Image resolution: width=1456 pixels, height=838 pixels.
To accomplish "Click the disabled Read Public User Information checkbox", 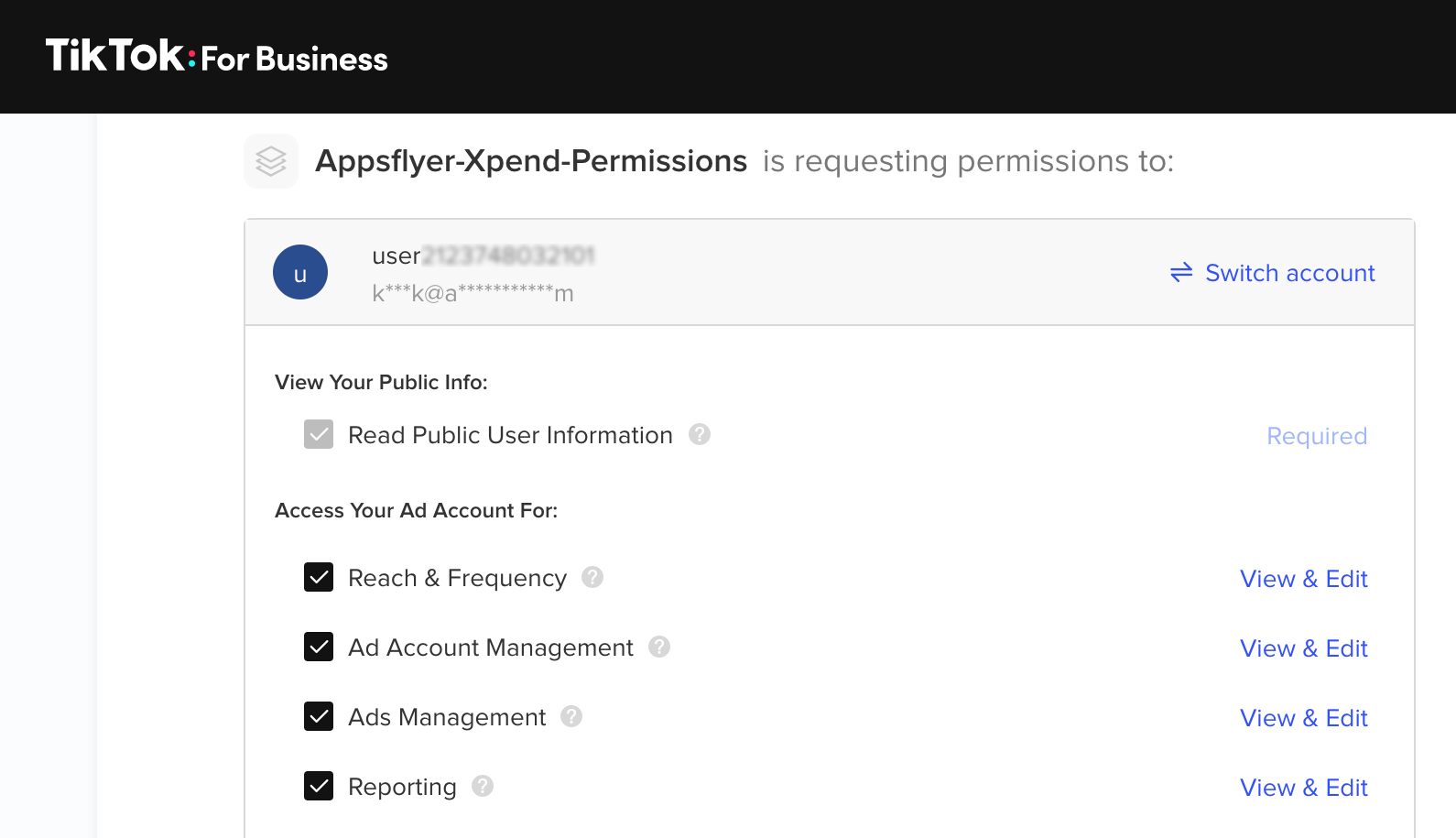I will tap(319, 434).
